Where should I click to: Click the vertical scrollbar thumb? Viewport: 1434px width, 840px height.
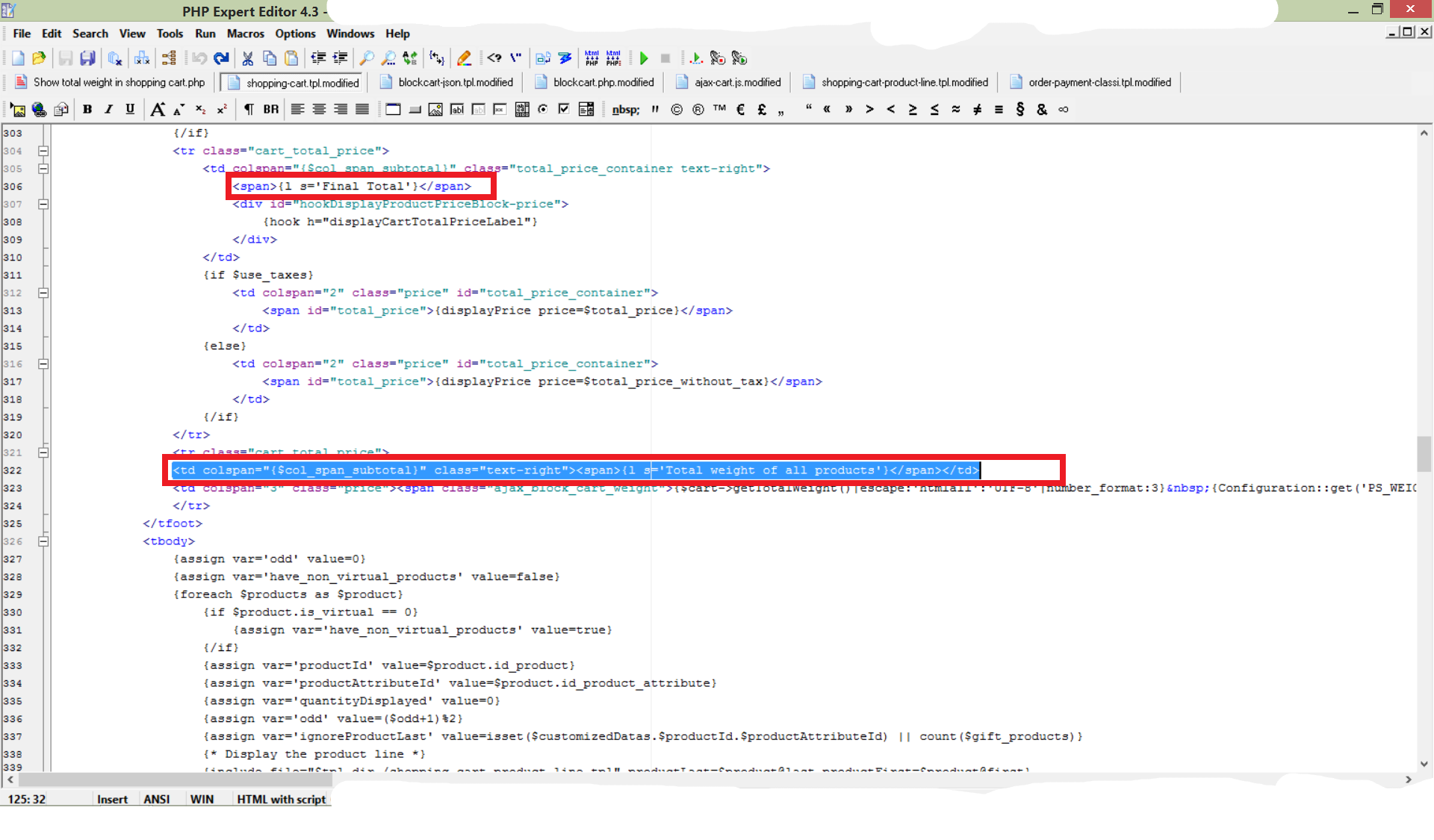tap(1424, 453)
